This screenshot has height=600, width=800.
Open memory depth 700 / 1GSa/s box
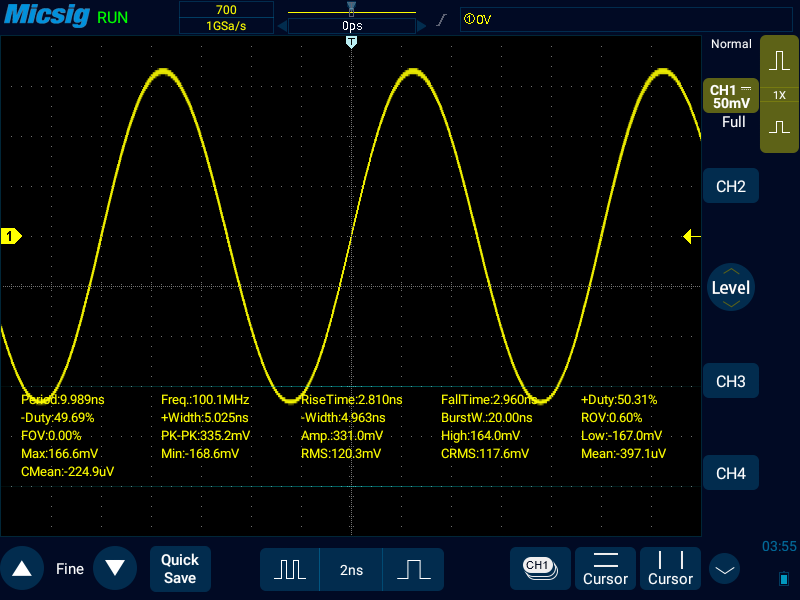226,18
